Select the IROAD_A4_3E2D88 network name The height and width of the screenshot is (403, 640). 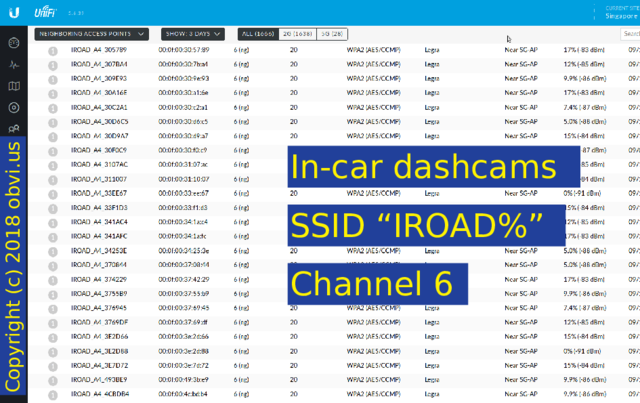(99, 351)
